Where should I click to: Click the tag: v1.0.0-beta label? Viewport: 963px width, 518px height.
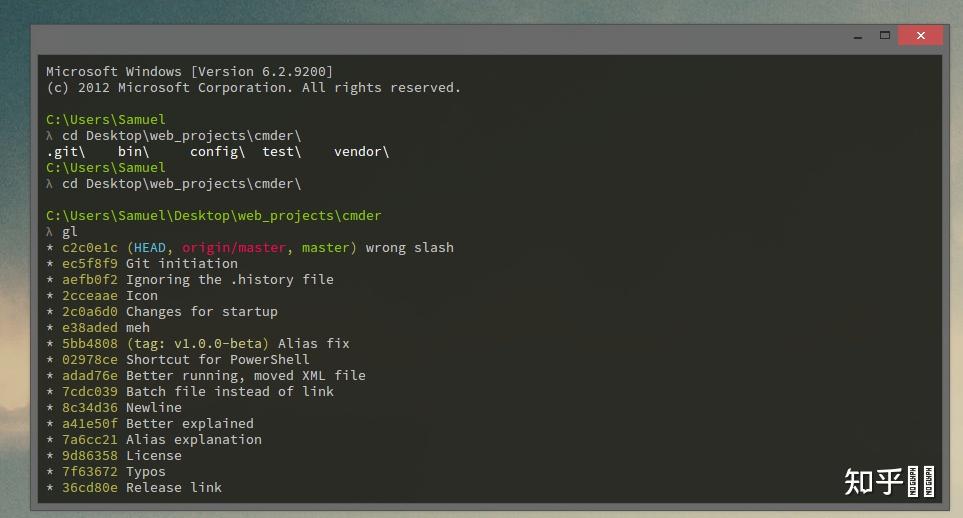198,343
